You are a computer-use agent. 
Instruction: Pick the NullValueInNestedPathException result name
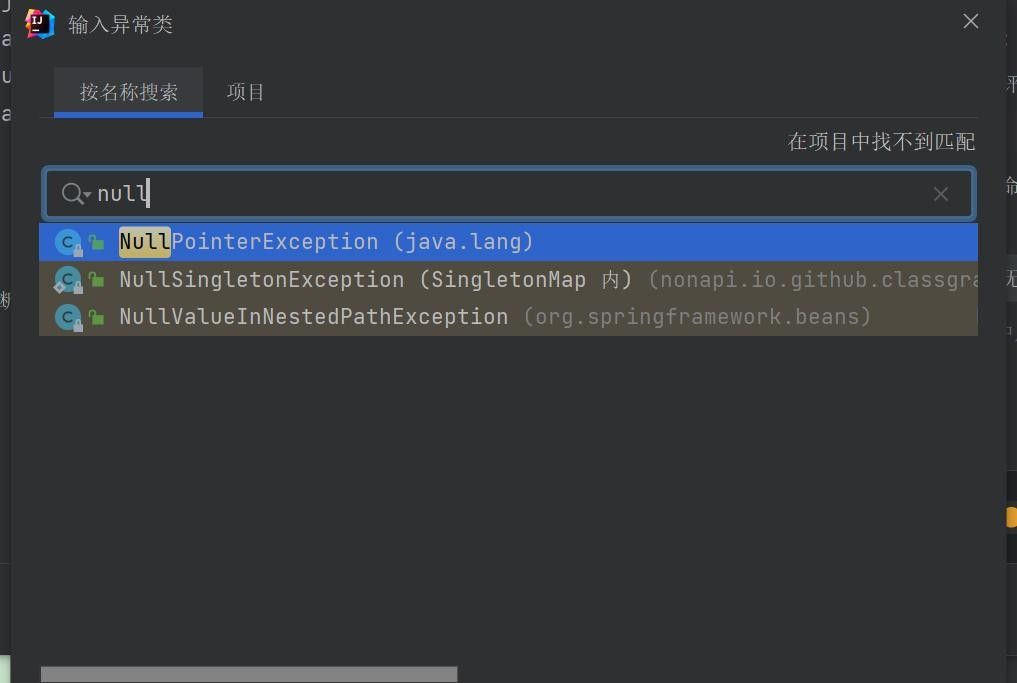tap(313, 317)
